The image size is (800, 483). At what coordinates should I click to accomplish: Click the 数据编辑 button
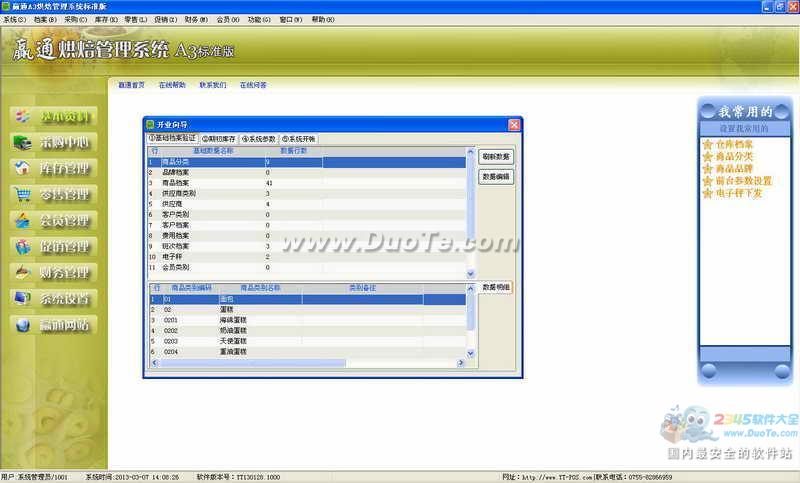click(496, 176)
